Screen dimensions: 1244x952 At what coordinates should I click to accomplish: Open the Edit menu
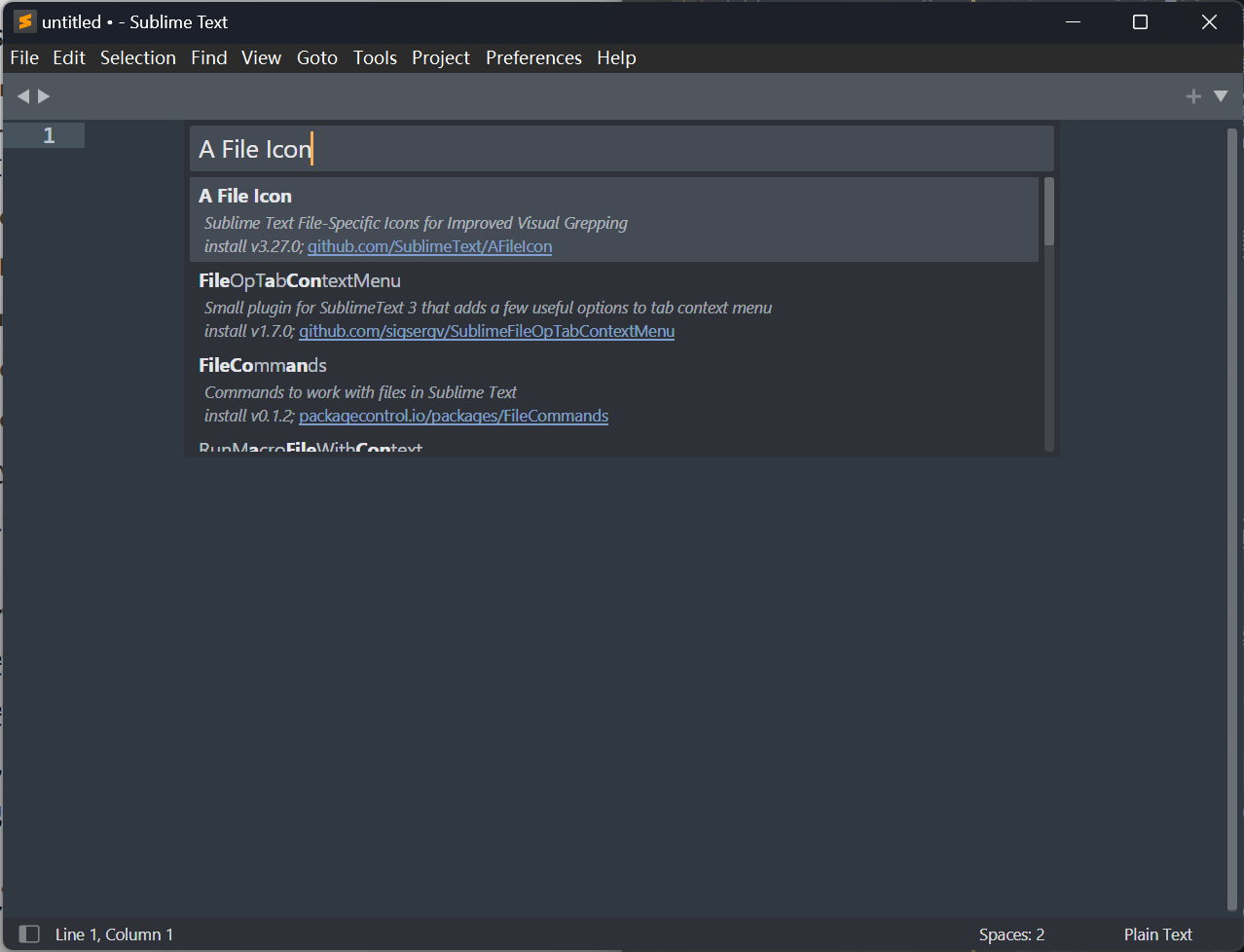coord(69,58)
